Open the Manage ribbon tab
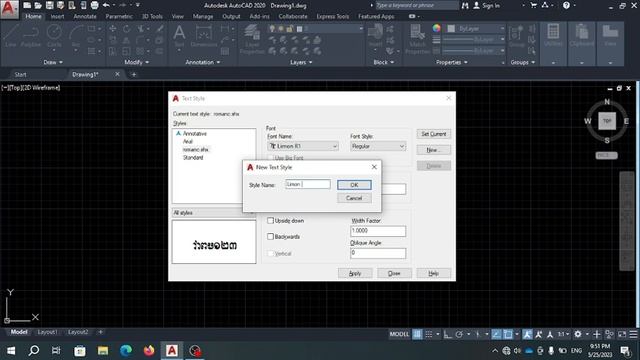640x360 pixels. 203,16
